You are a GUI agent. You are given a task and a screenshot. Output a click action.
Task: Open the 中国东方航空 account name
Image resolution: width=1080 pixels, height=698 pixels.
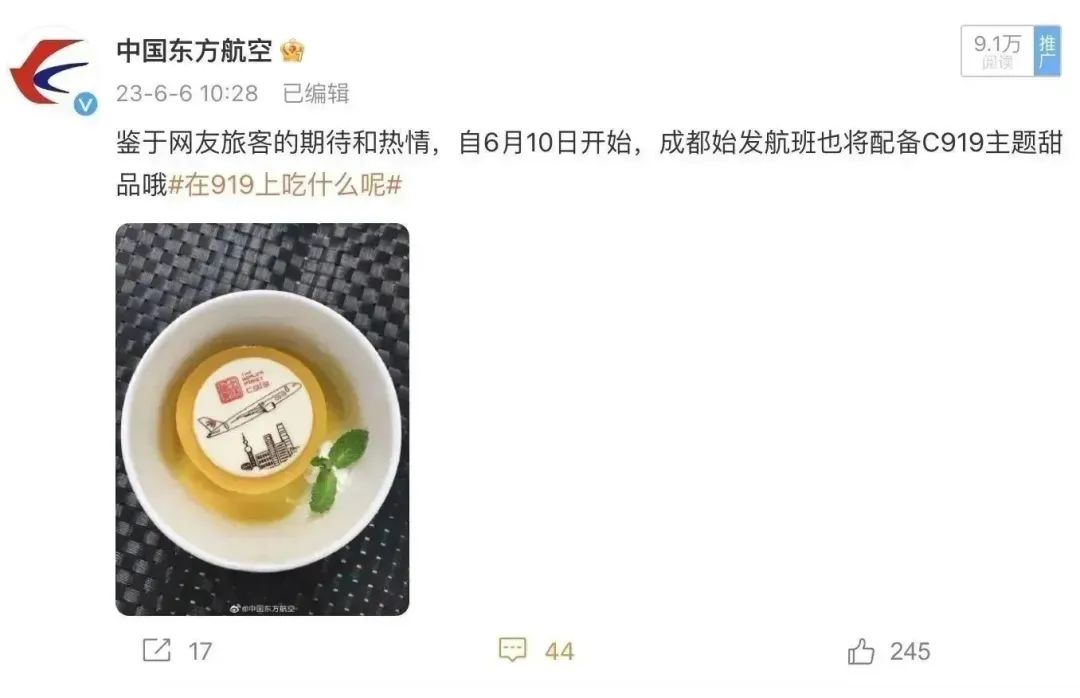[x=194, y=51]
